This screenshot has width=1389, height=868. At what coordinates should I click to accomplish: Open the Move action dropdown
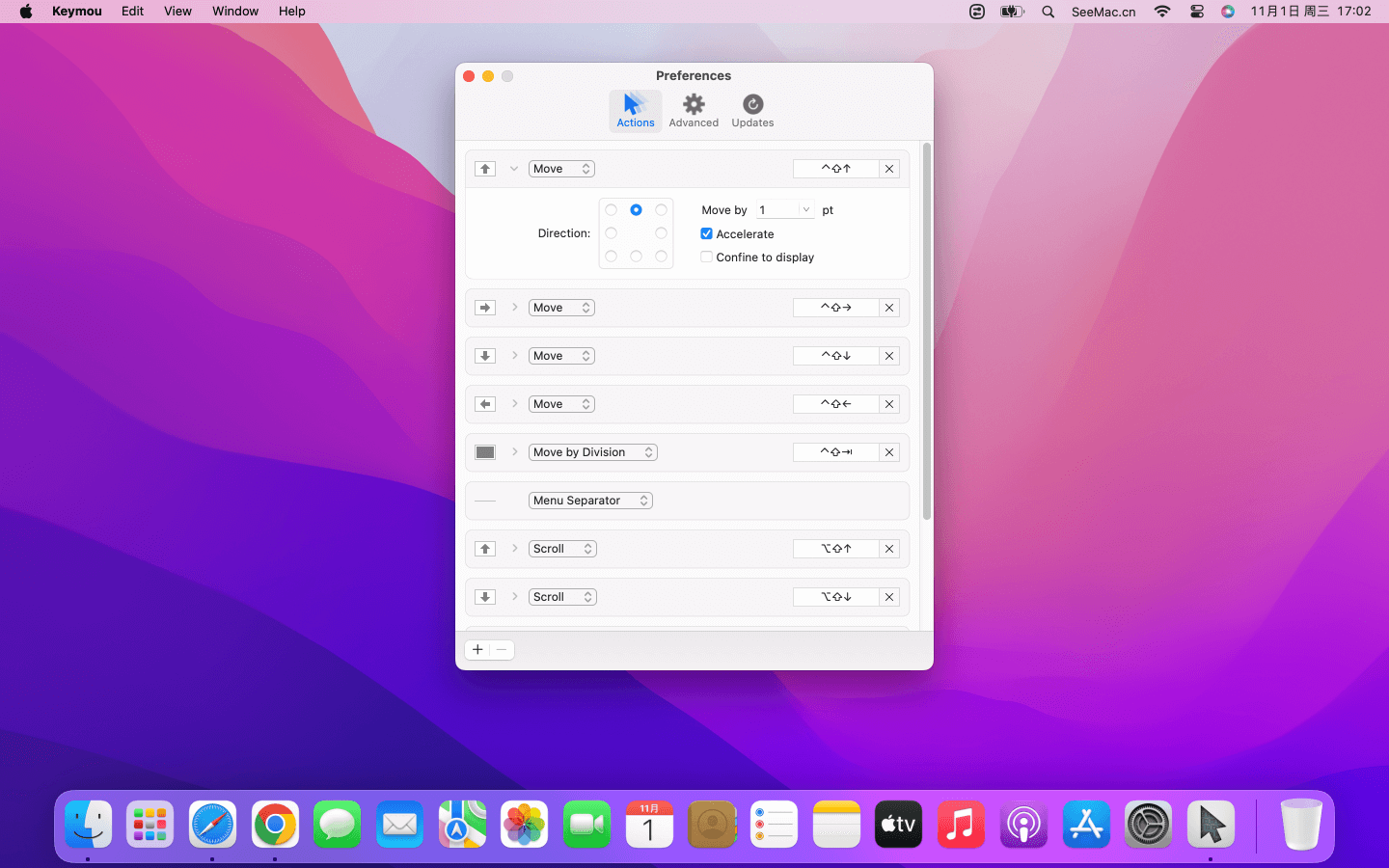pos(561,168)
